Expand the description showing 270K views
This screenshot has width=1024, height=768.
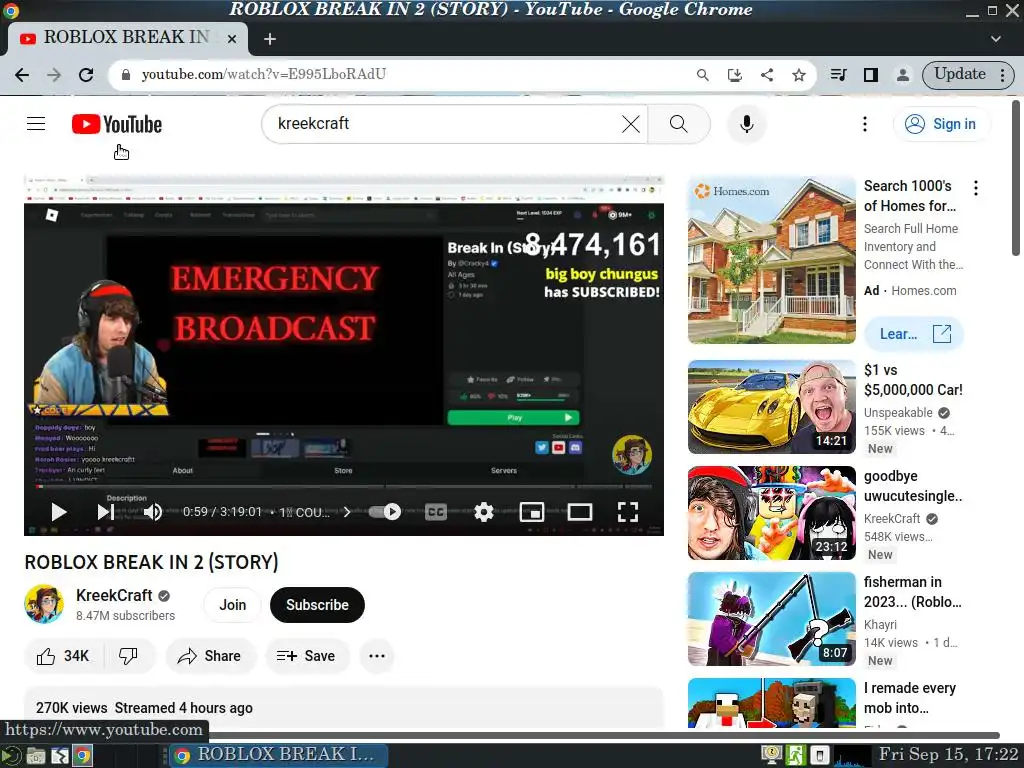(x=344, y=708)
